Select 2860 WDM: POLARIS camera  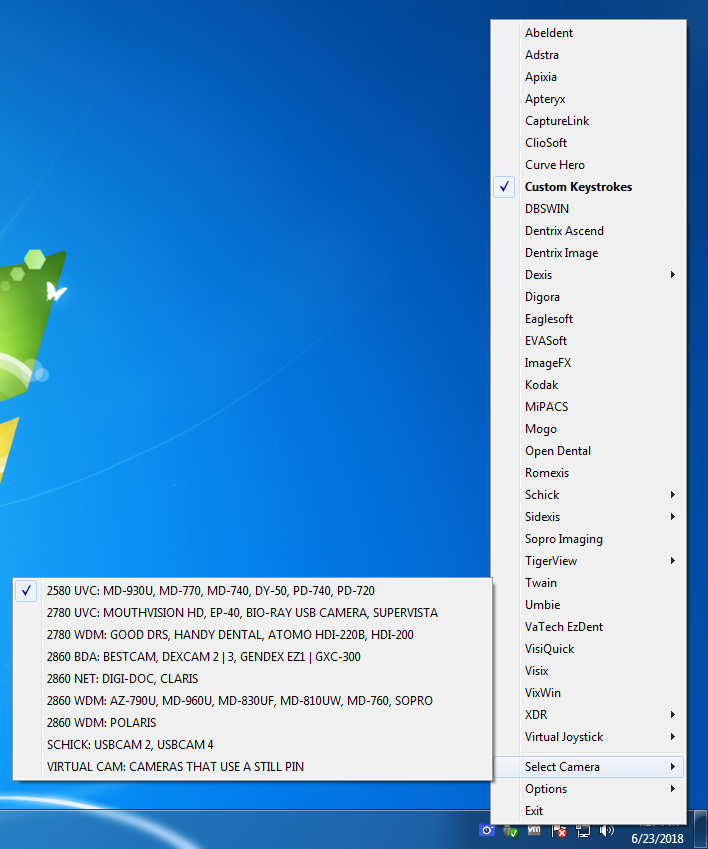pos(252,723)
